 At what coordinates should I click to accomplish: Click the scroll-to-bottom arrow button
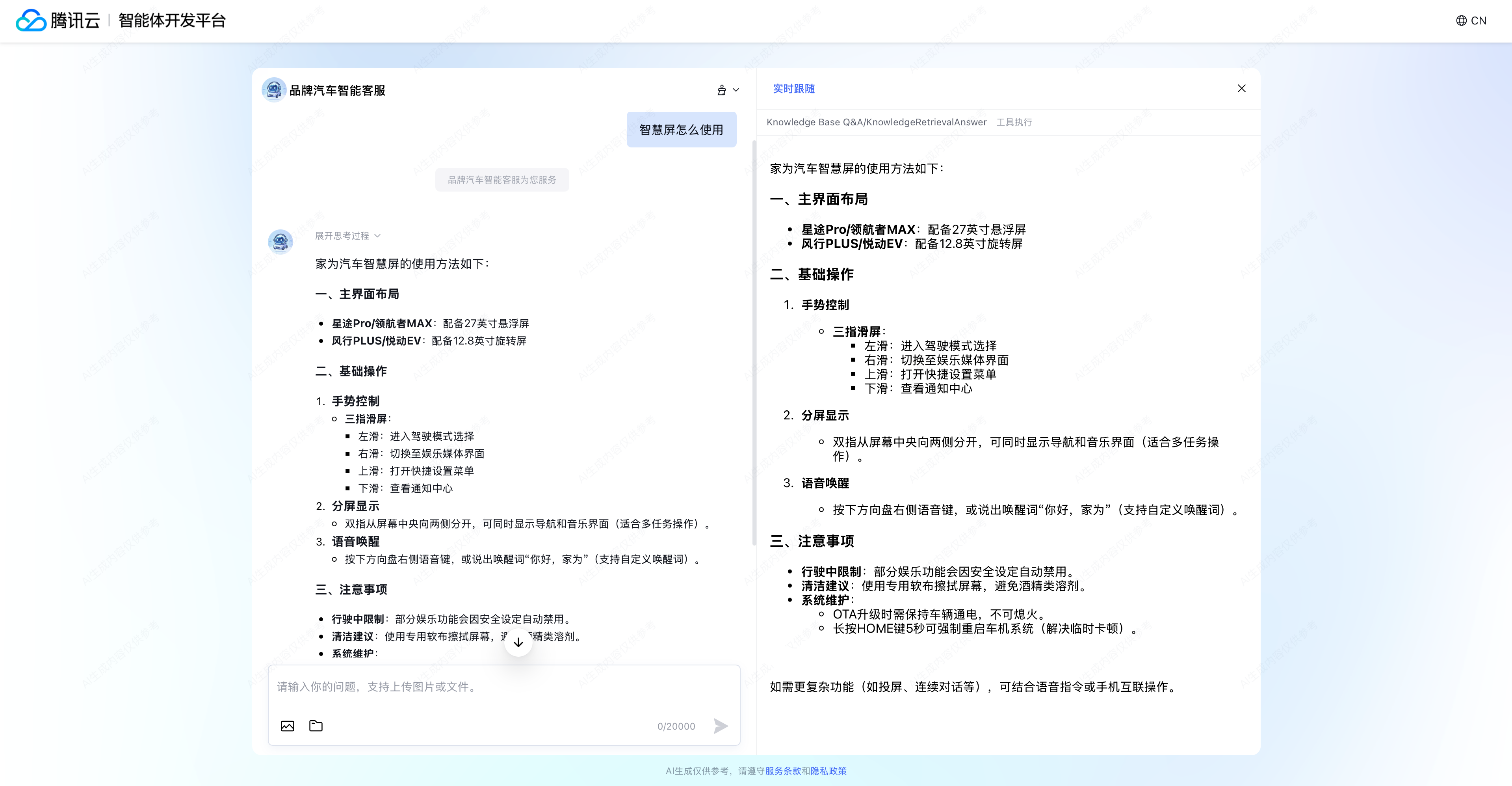click(x=518, y=642)
